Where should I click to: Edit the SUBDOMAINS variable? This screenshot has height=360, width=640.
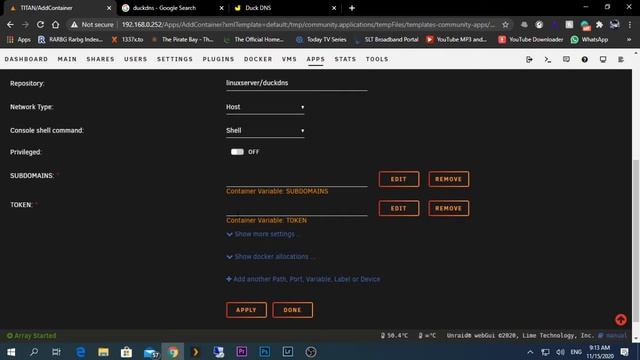point(398,179)
